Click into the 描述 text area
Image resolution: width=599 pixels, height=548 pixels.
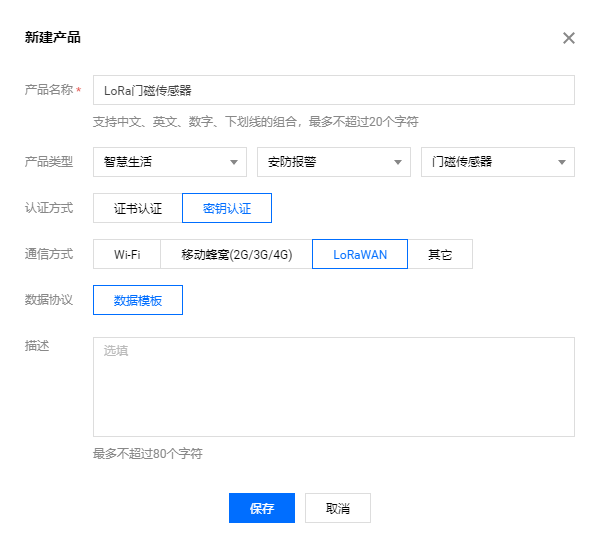(333, 387)
